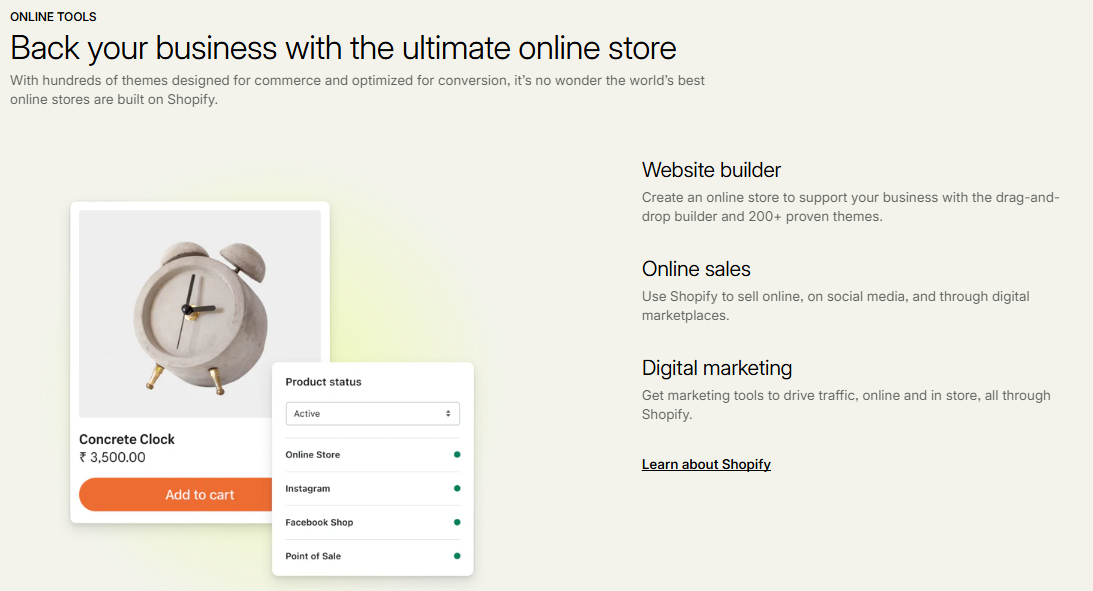The image size is (1093, 591).
Task: Toggle the Facebook Shop green status dot
Action: click(457, 522)
